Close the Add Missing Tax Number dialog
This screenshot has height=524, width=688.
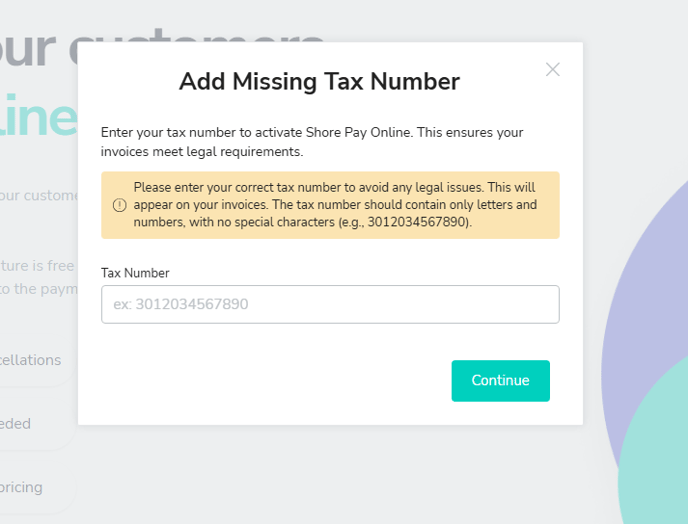(553, 69)
